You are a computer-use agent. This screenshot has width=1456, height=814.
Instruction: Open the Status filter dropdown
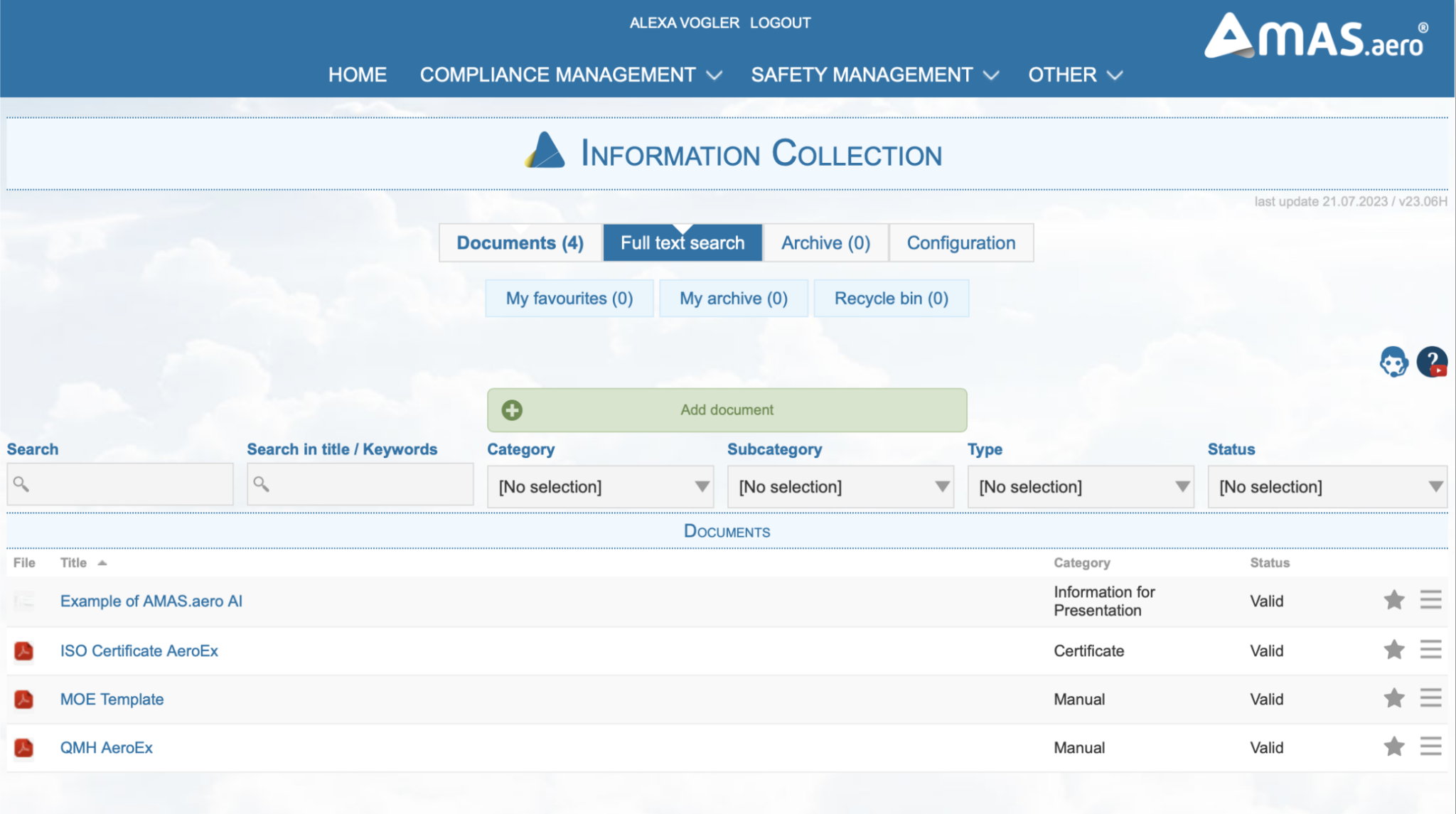pyautogui.click(x=1327, y=486)
